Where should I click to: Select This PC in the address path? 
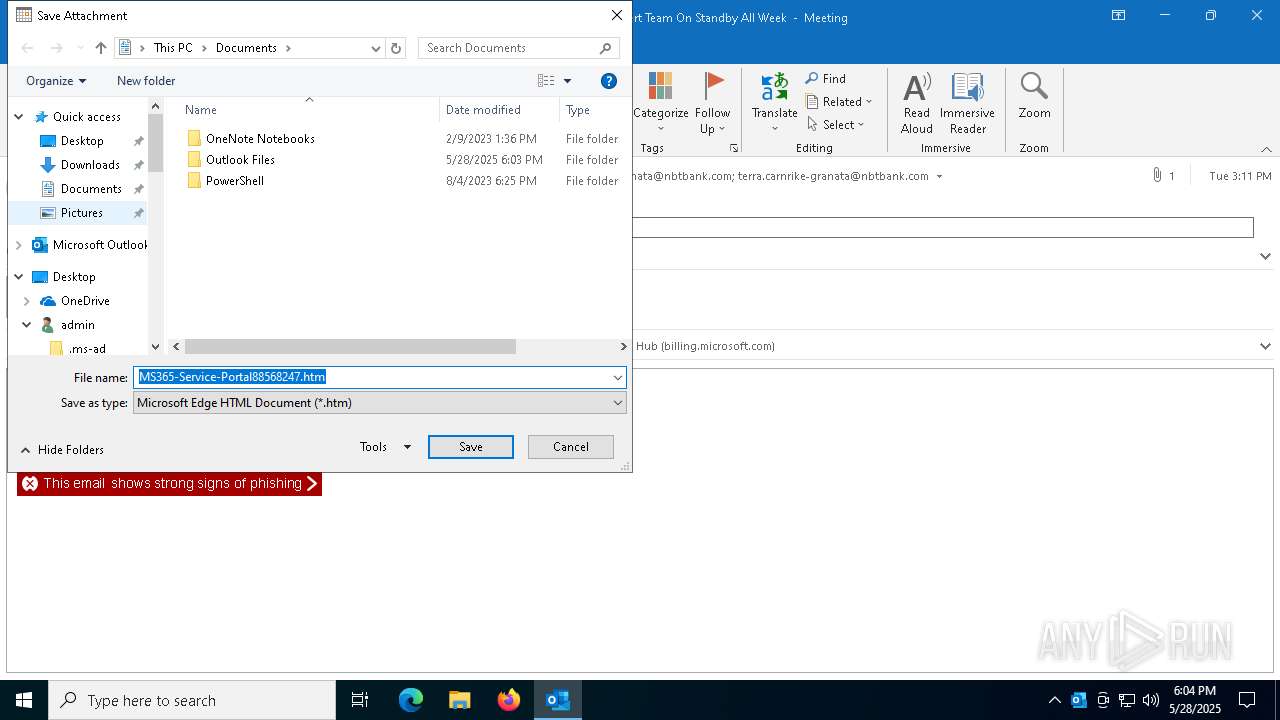click(173, 48)
